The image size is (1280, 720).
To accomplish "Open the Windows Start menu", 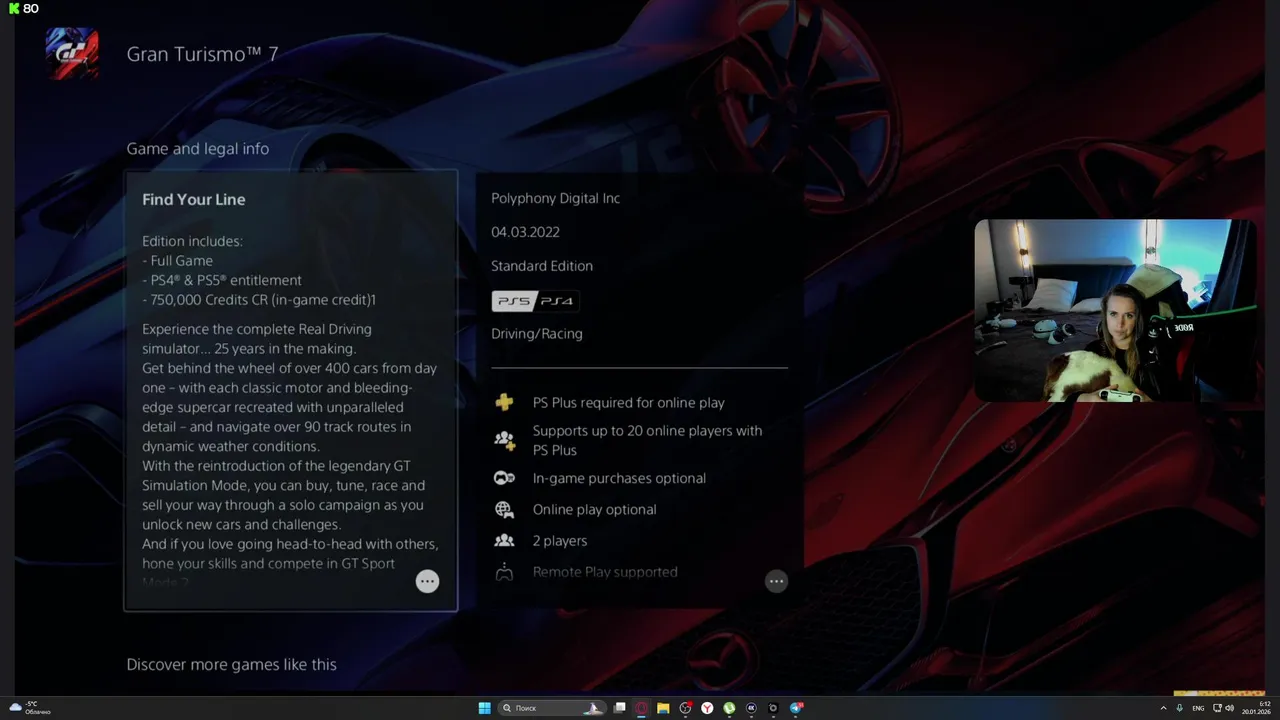I will pyautogui.click(x=484, y=708).
